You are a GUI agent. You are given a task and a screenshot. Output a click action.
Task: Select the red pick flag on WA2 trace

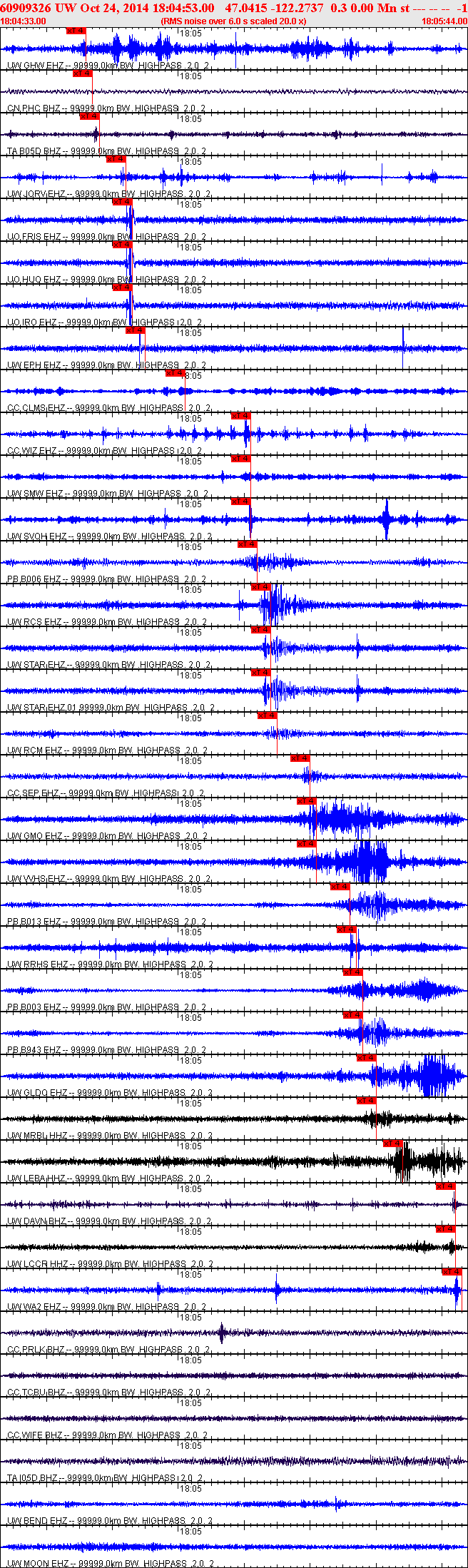point(452,1272)
